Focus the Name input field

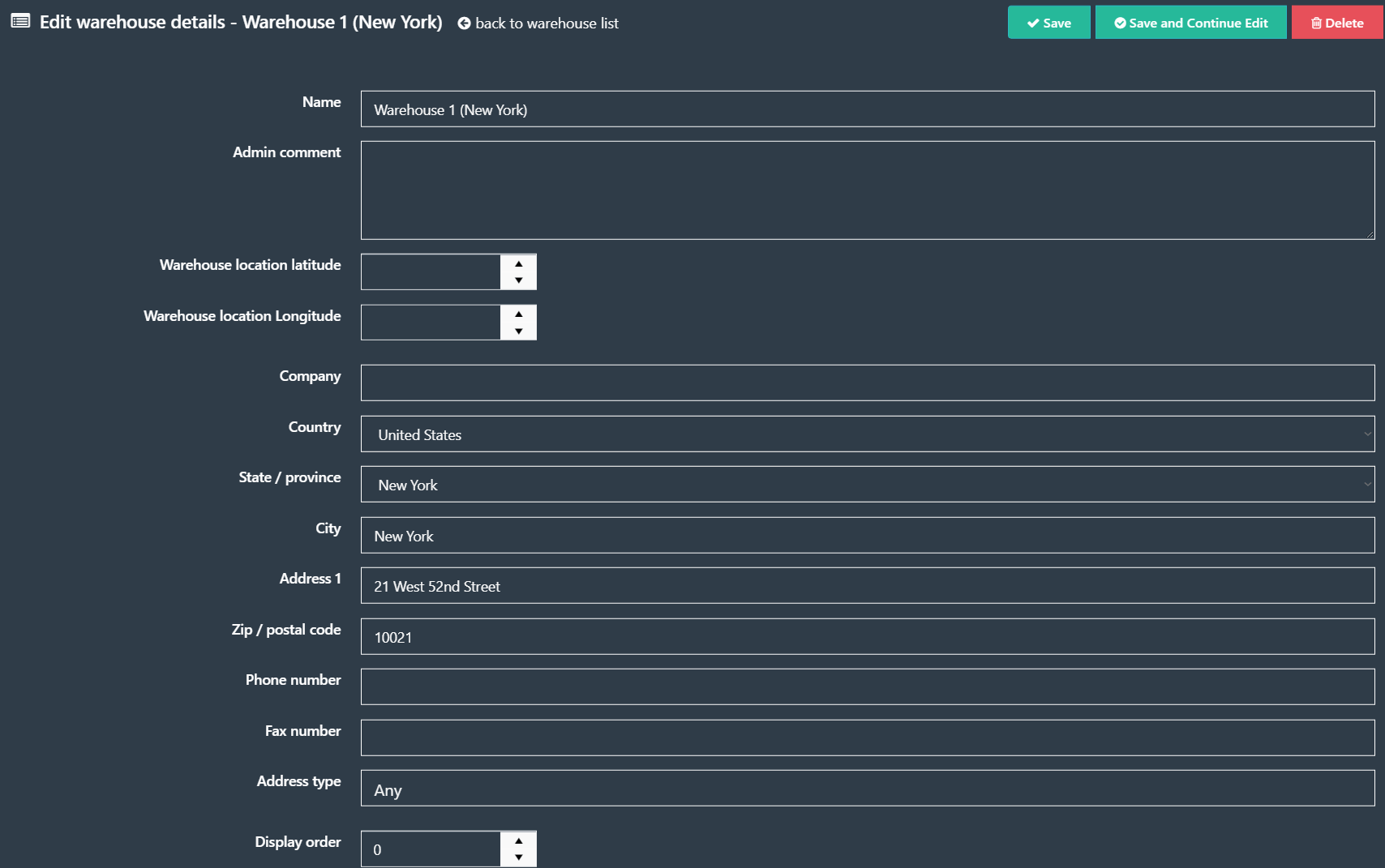(x=868, y=109)
